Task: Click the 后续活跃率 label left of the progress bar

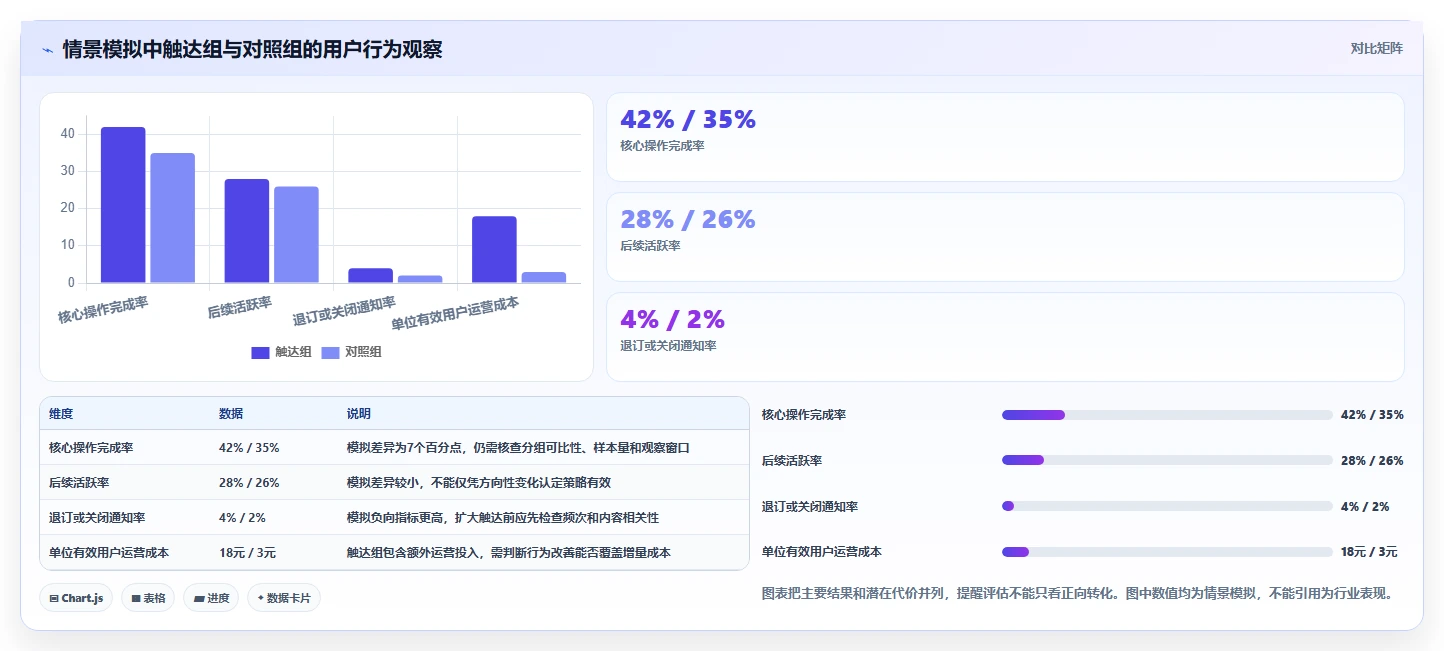Action: point(792,461)
